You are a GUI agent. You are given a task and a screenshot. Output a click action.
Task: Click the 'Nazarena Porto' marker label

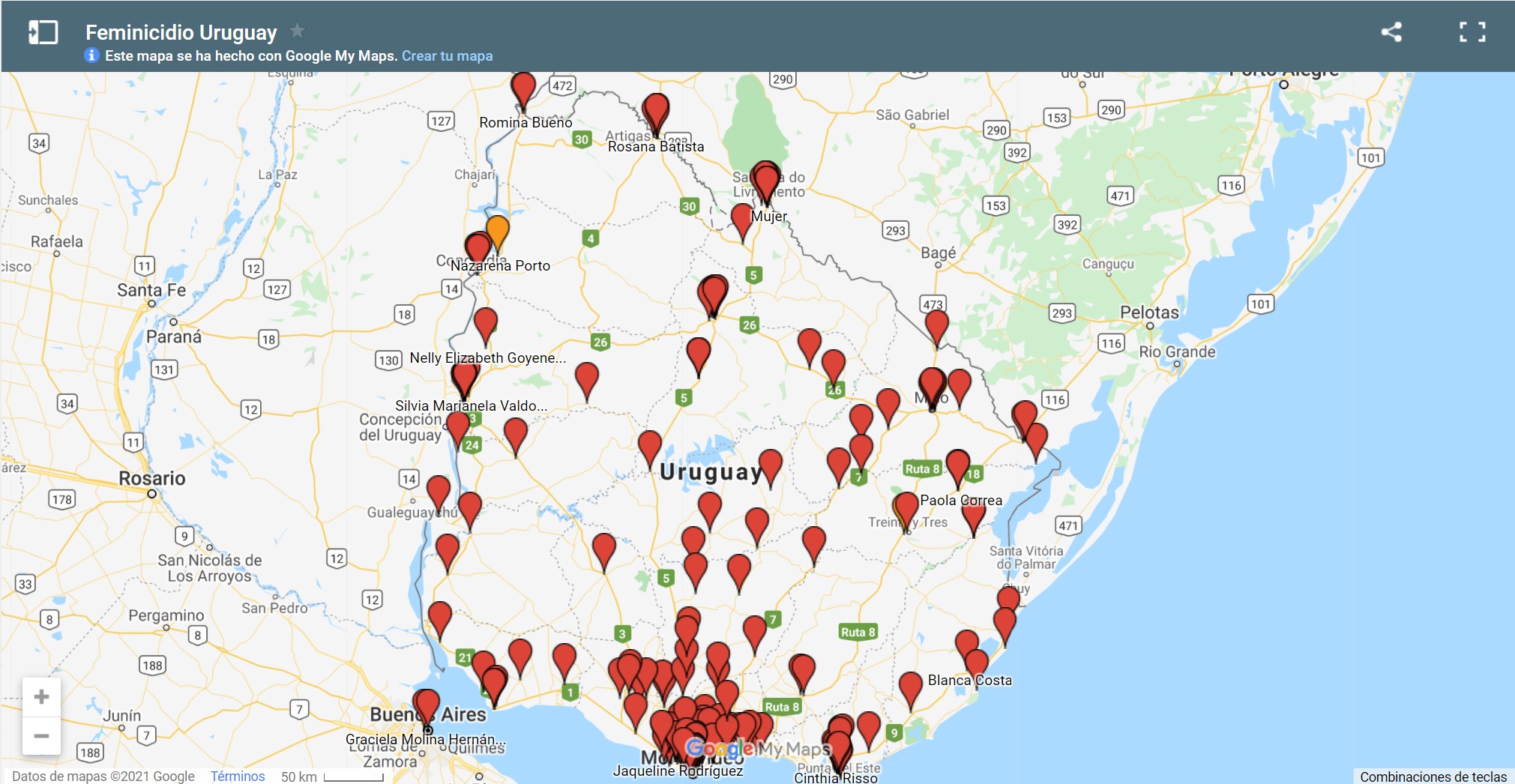pyautogui.click(x=500, y=265)
